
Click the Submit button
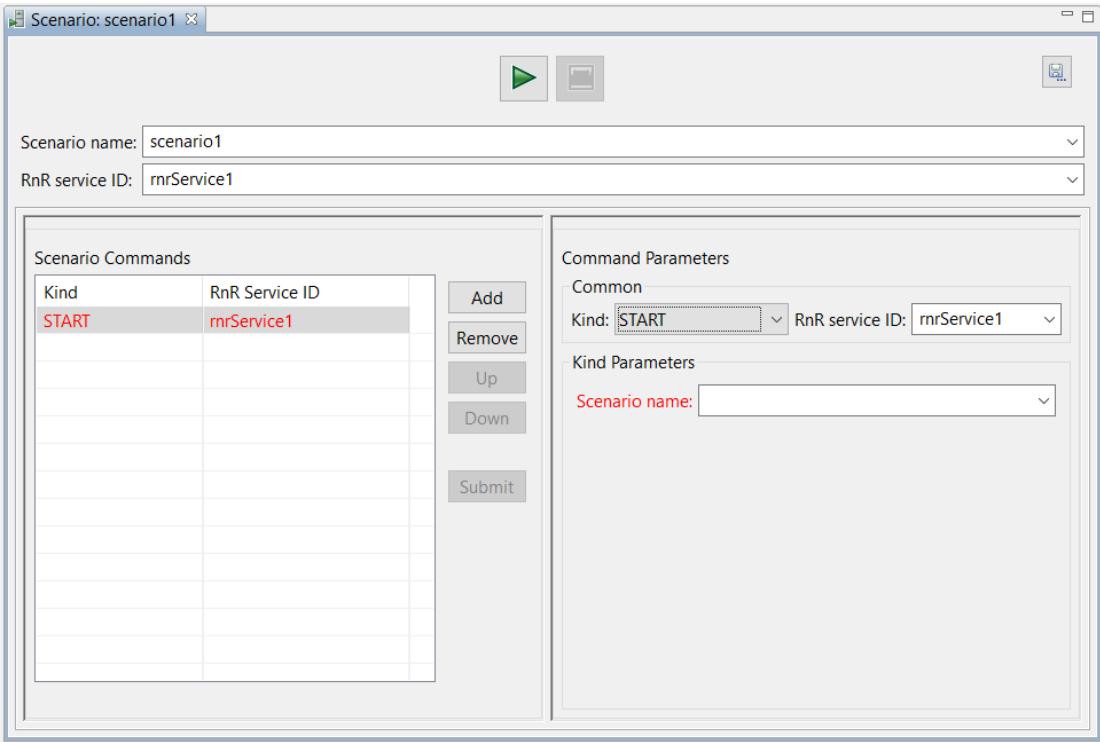click(x=487, y=487)
